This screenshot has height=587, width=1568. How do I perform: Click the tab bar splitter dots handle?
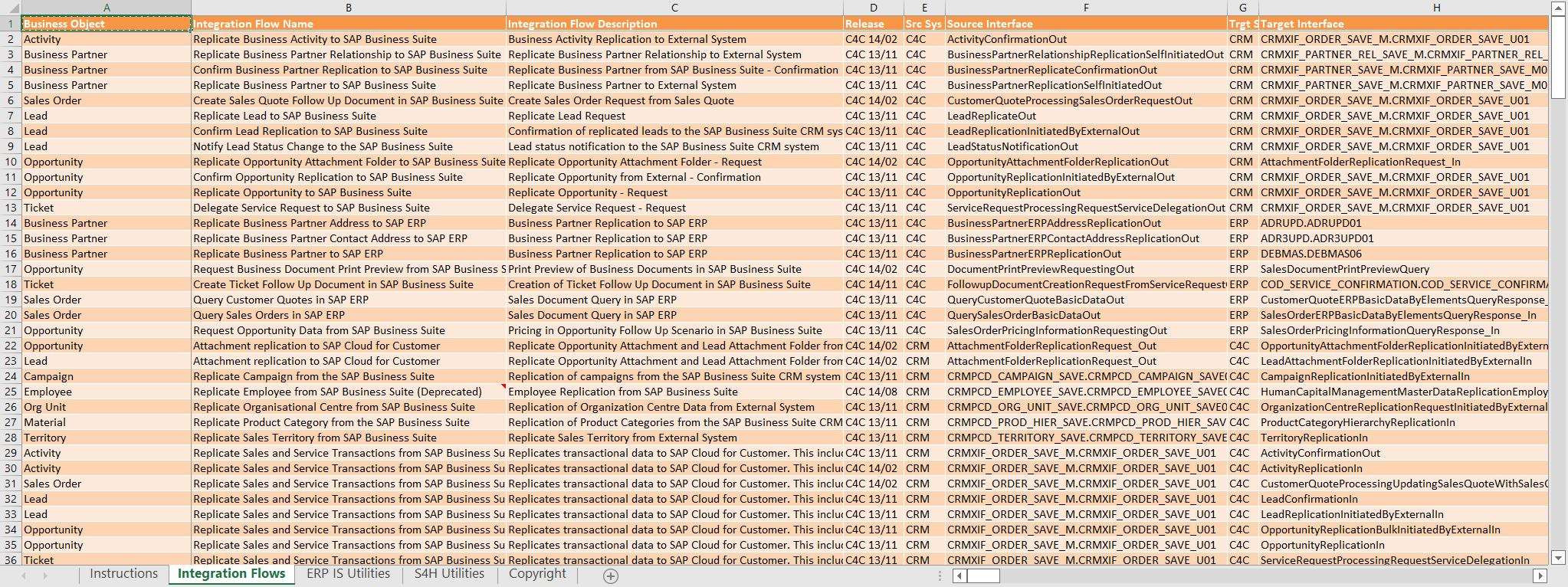940,576
